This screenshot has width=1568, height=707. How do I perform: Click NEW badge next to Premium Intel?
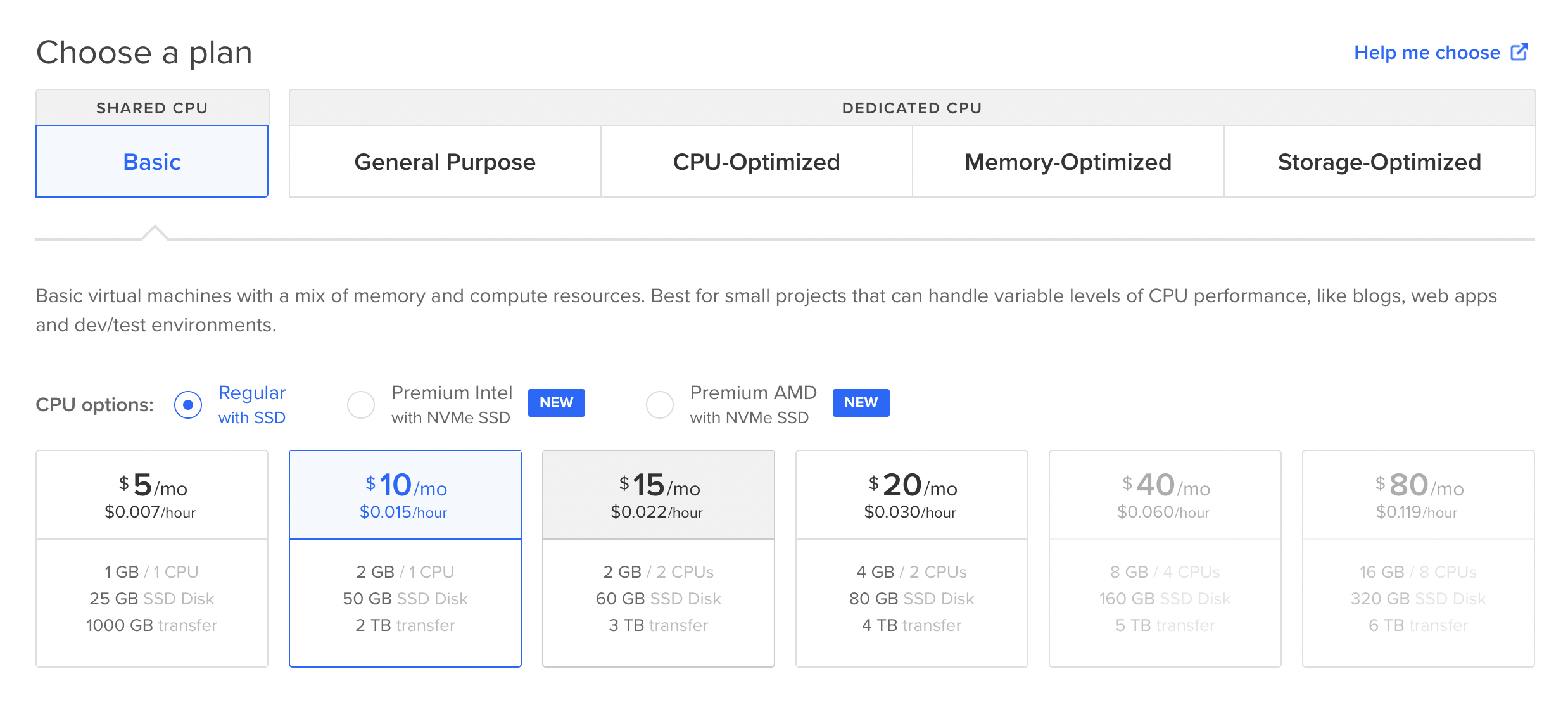point(556,403)
